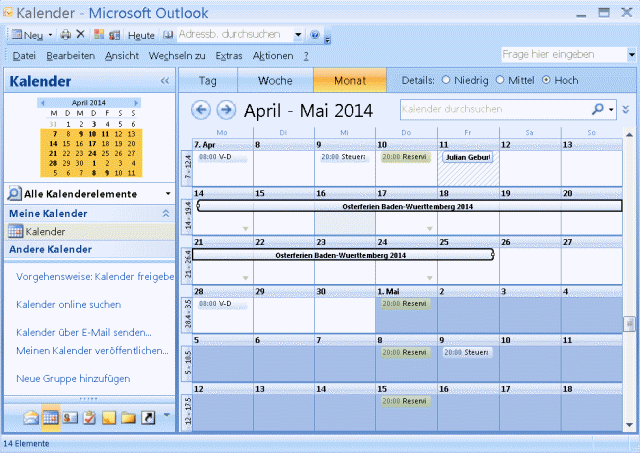This screenshot has width=640, height=453.
Task: Click the Kalender durchsuchen search field
Action: point(496,109)
